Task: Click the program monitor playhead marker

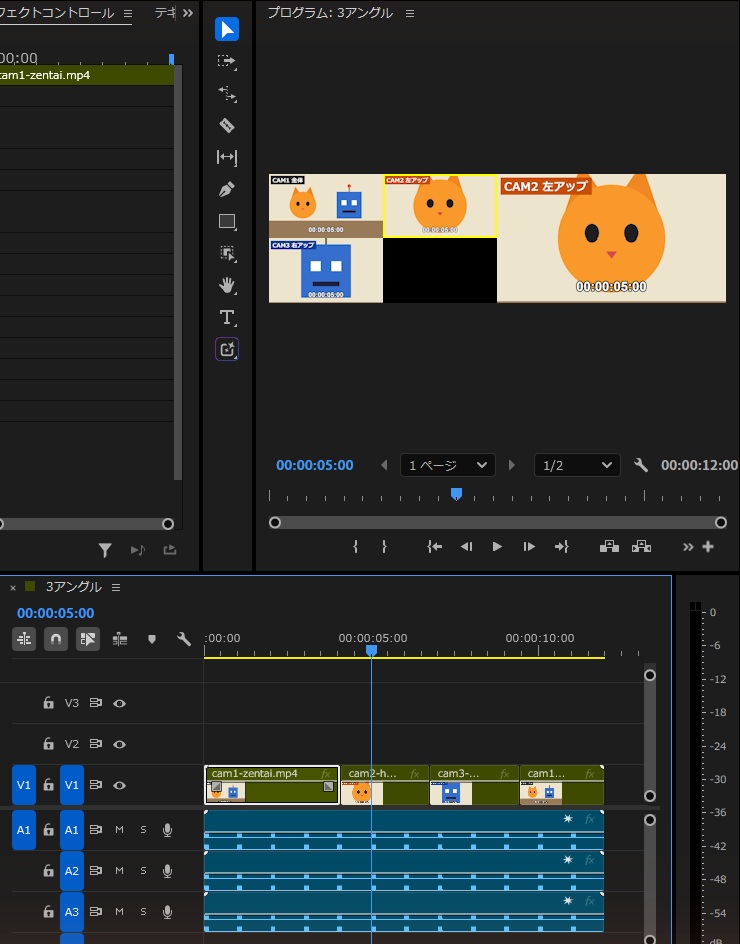Action: 456,494
